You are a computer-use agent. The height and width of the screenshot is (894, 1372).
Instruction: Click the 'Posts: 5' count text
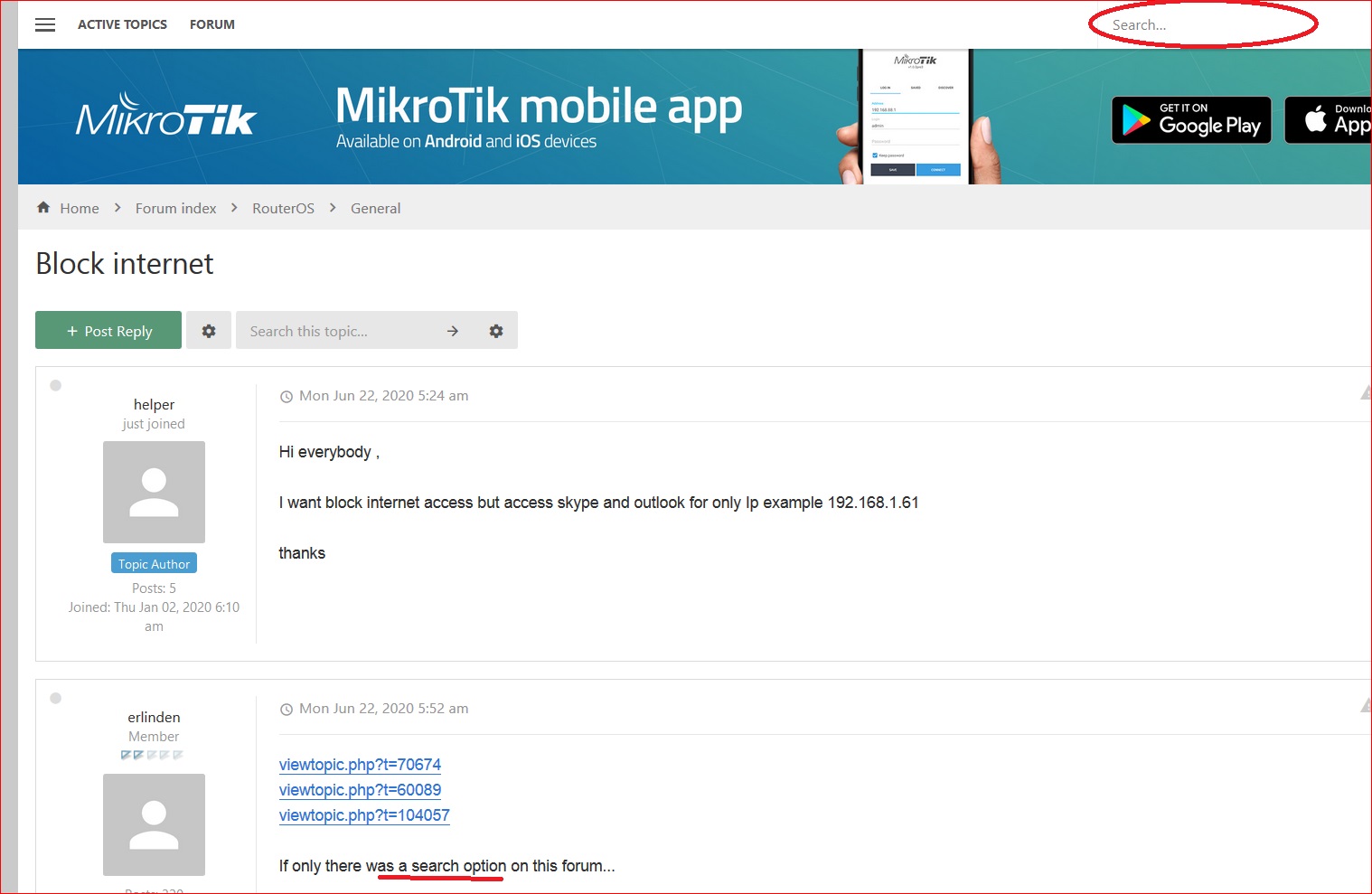(154, 588)
